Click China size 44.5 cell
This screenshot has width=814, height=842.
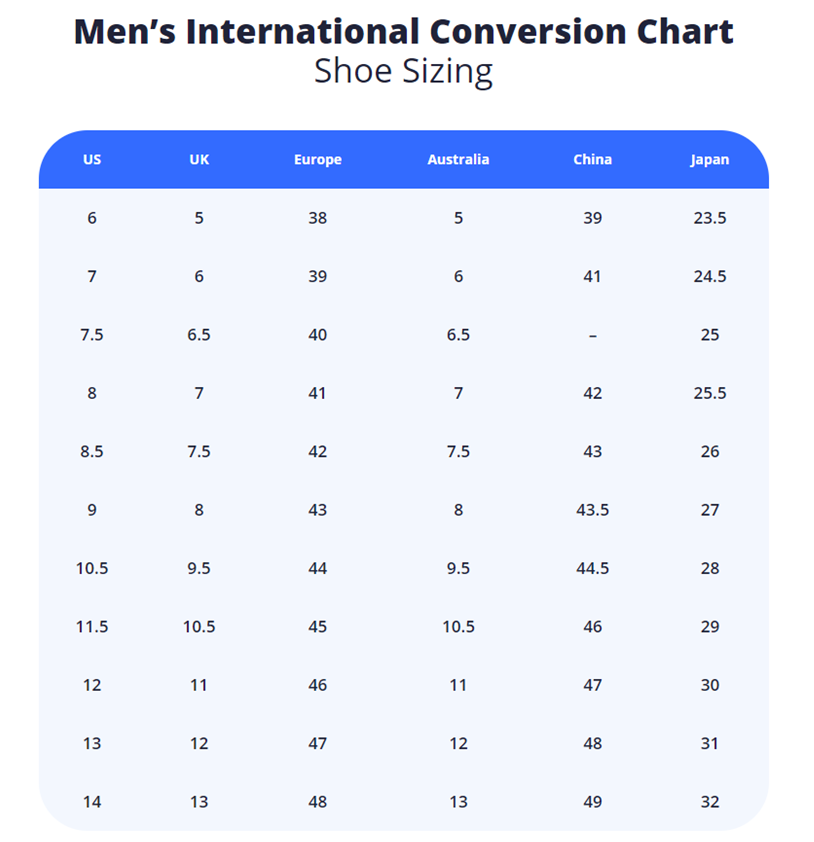tap(592, 568)
